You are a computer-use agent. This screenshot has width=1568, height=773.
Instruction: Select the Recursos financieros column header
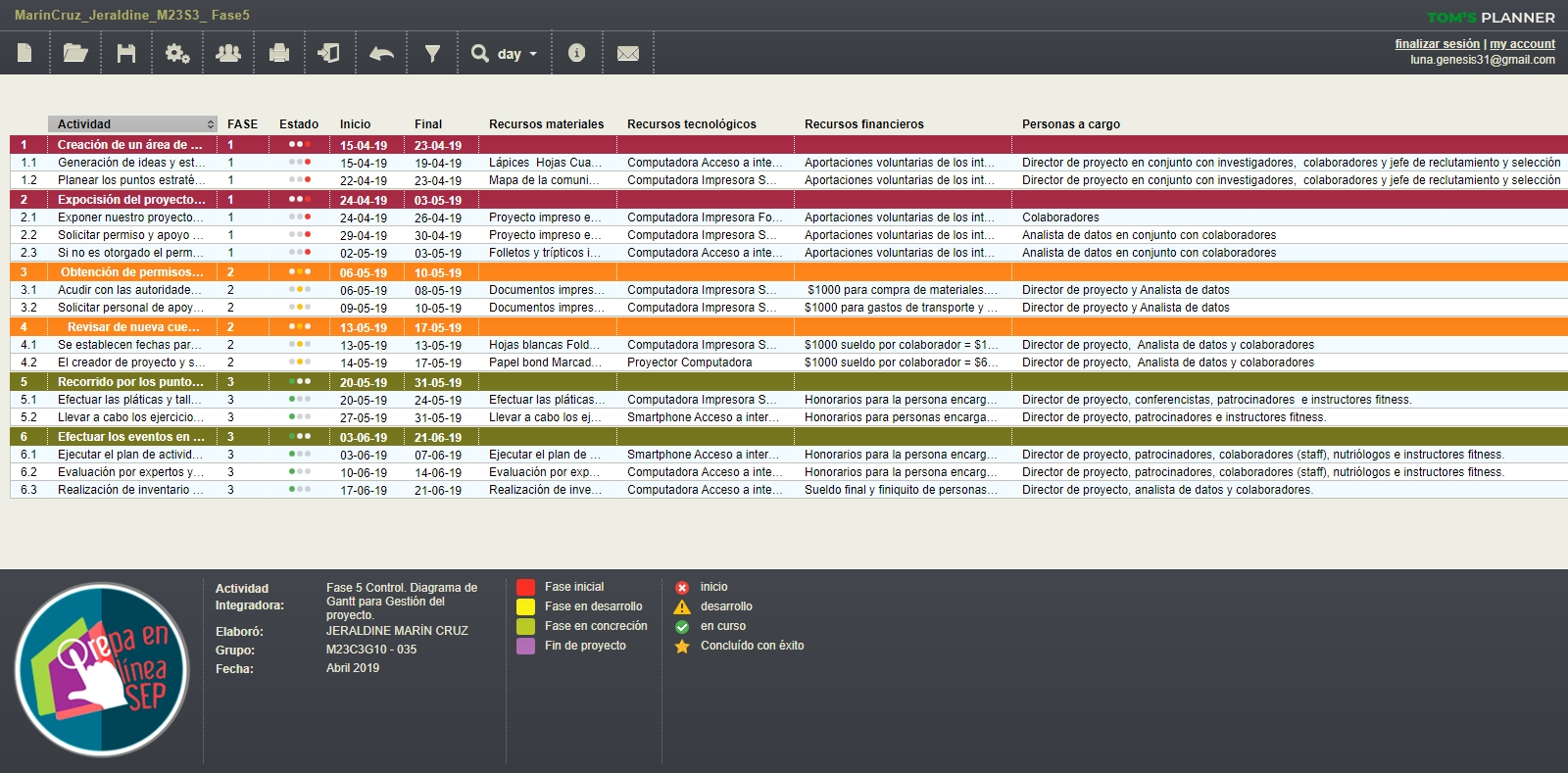pyautogui.click(x=863, y=124)
